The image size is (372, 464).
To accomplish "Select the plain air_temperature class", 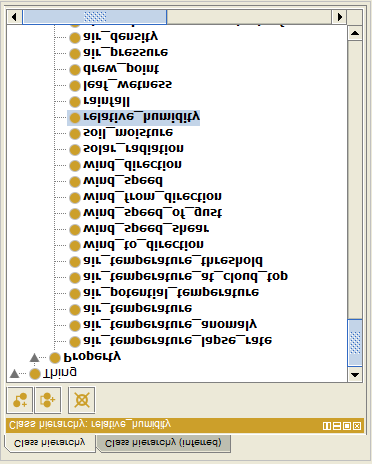I will point(130,309).
